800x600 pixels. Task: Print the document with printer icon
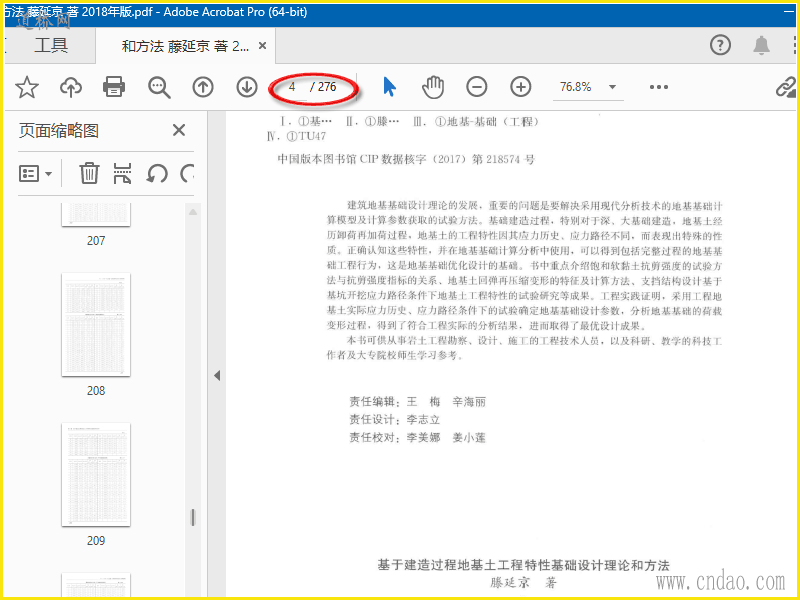tap(114, 87)
